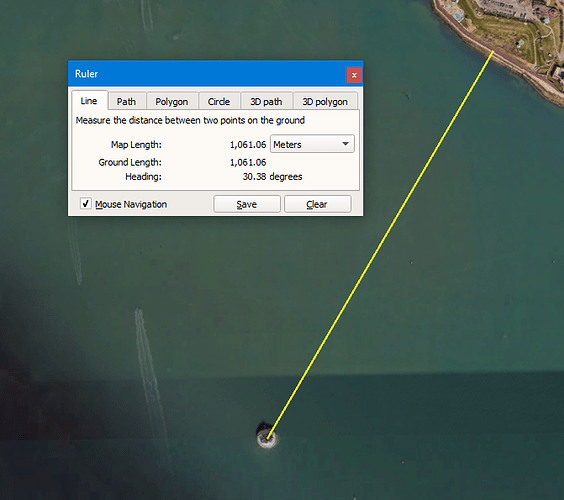Open the Circle measurement tab
564x500 pixels.
point(219,101)
